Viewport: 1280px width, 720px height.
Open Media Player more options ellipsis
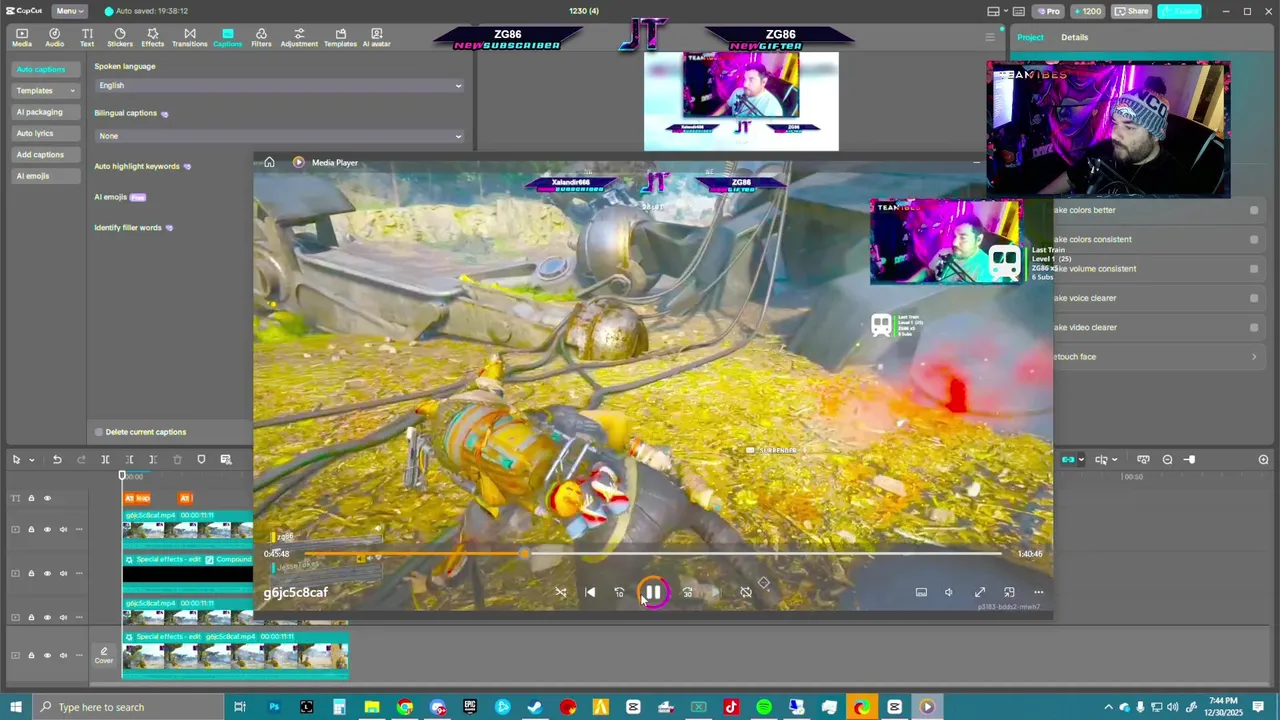(1039, 592)
